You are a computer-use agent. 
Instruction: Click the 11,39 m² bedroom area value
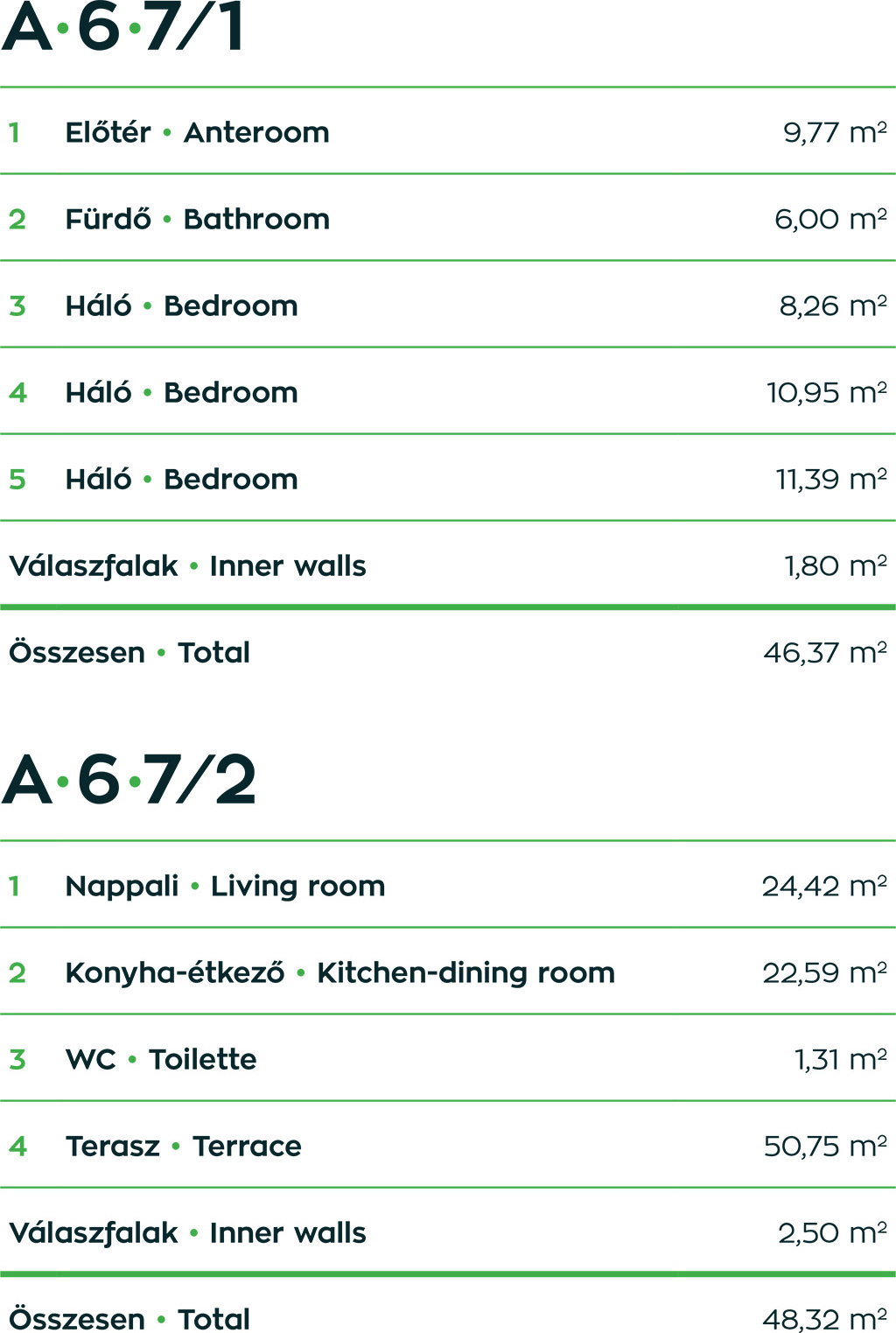[830, 479]
